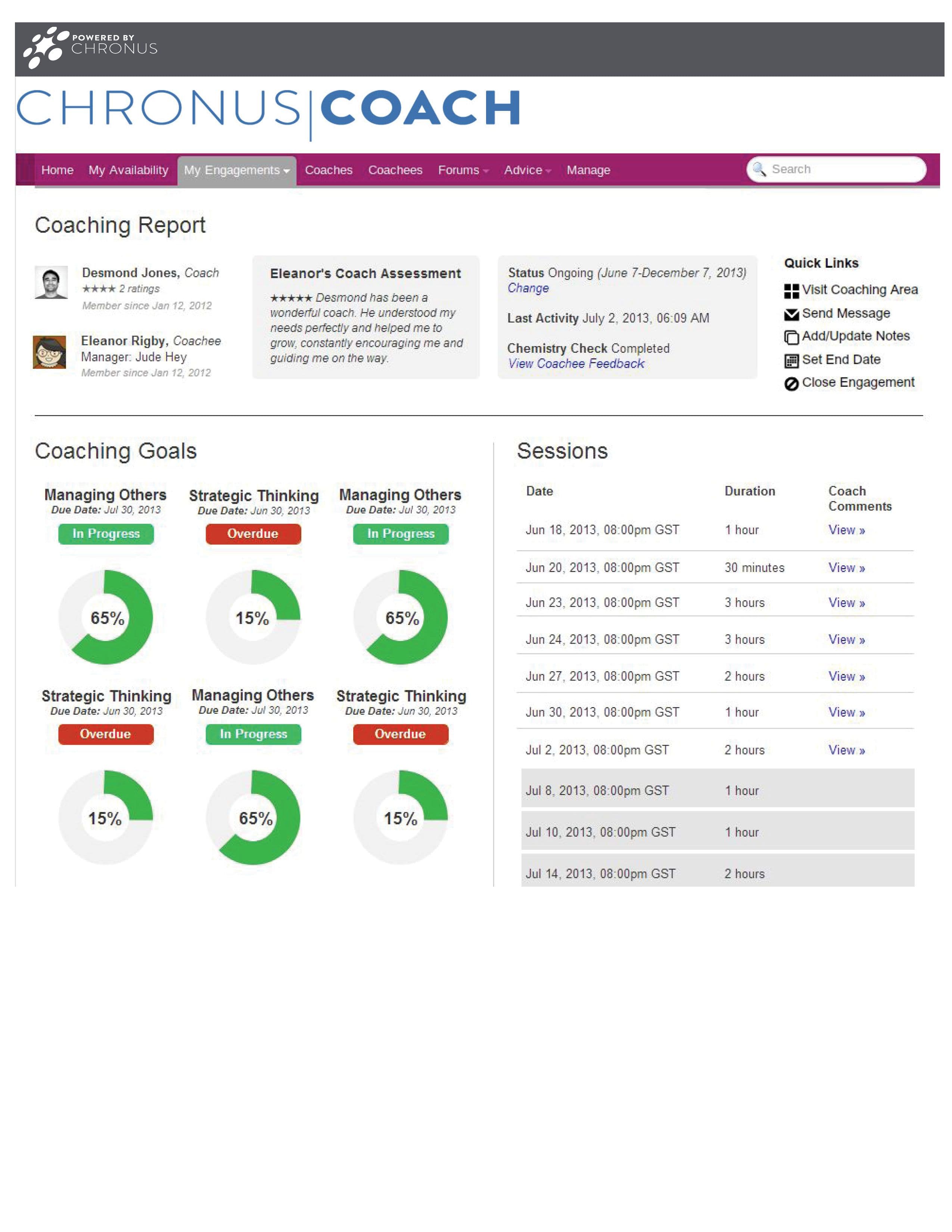The height and width of the screenshot is (1232, 952).
Task: Open the My Availability tab
Action: 128,170
